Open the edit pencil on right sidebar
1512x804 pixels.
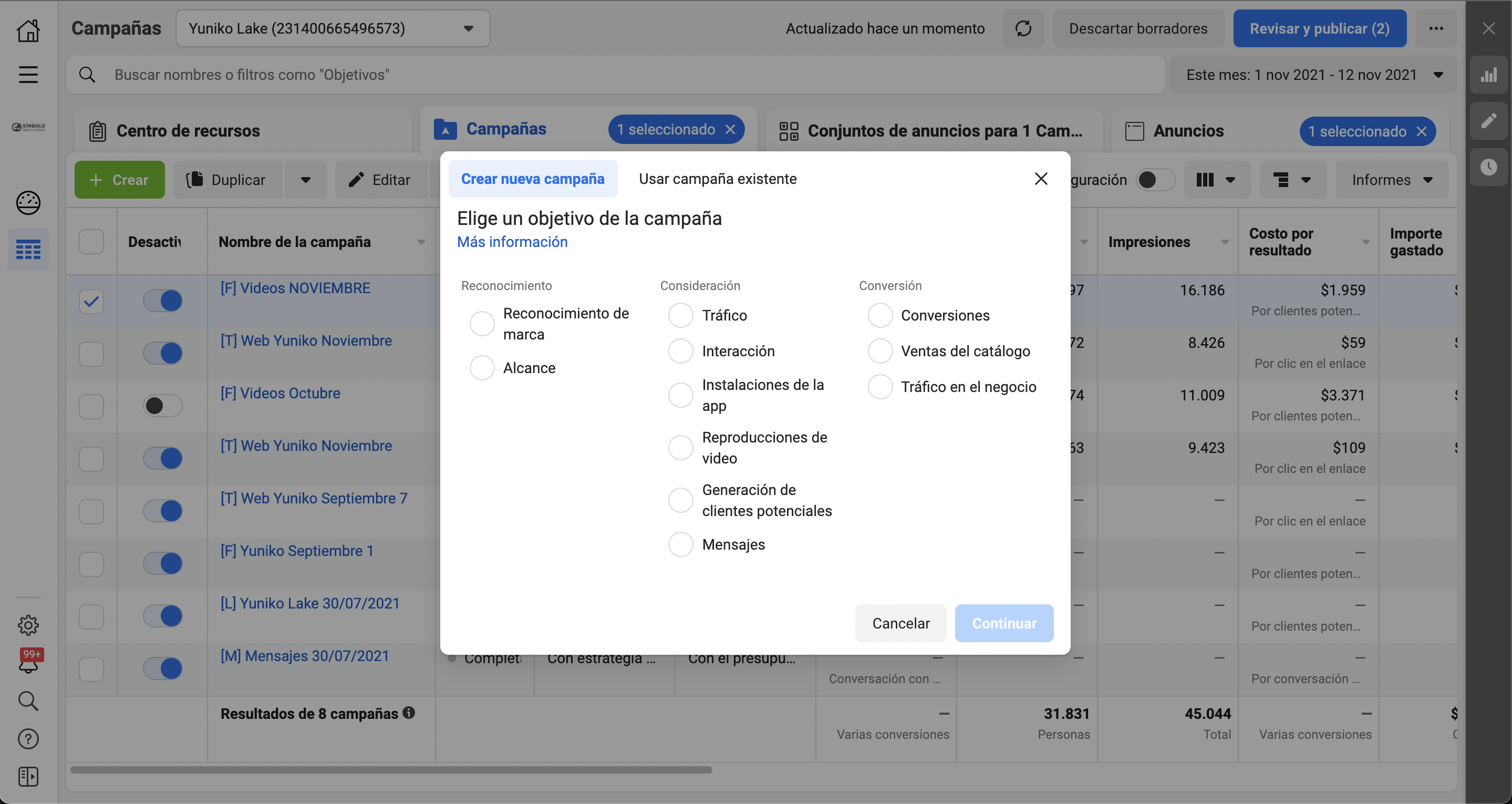click(1489, 120)
